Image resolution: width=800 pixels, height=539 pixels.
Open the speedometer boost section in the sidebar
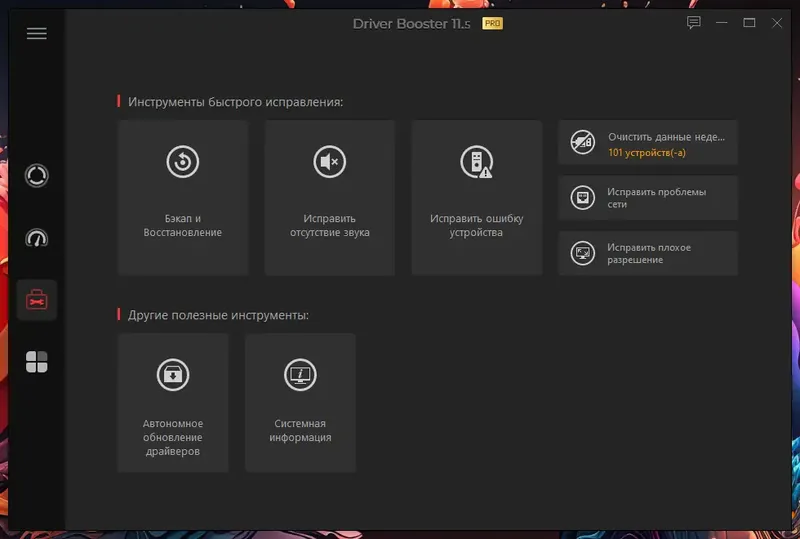pyautogui.click(x=36, y=238)
